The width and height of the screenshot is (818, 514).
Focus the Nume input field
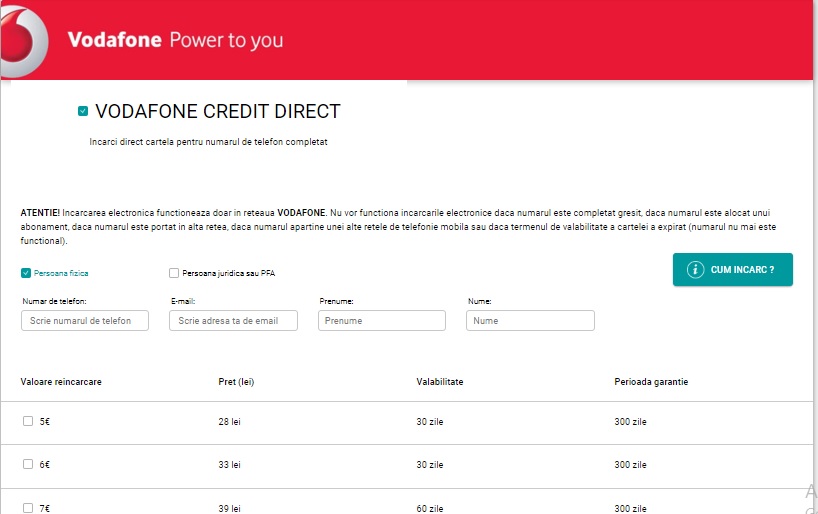click(530, 320)
